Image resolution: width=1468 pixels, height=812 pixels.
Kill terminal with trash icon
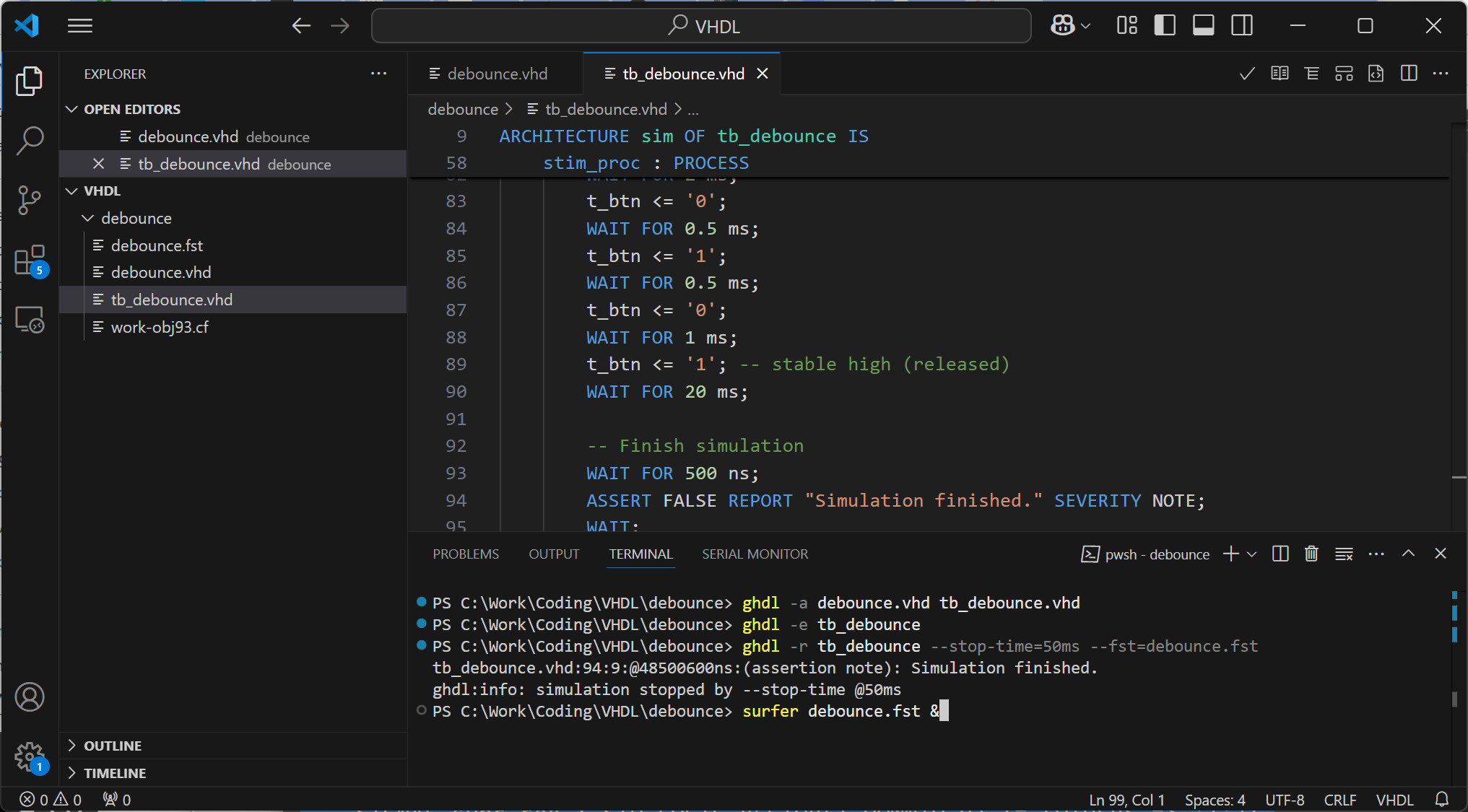pyautogui.click(x=1311, y=554)
